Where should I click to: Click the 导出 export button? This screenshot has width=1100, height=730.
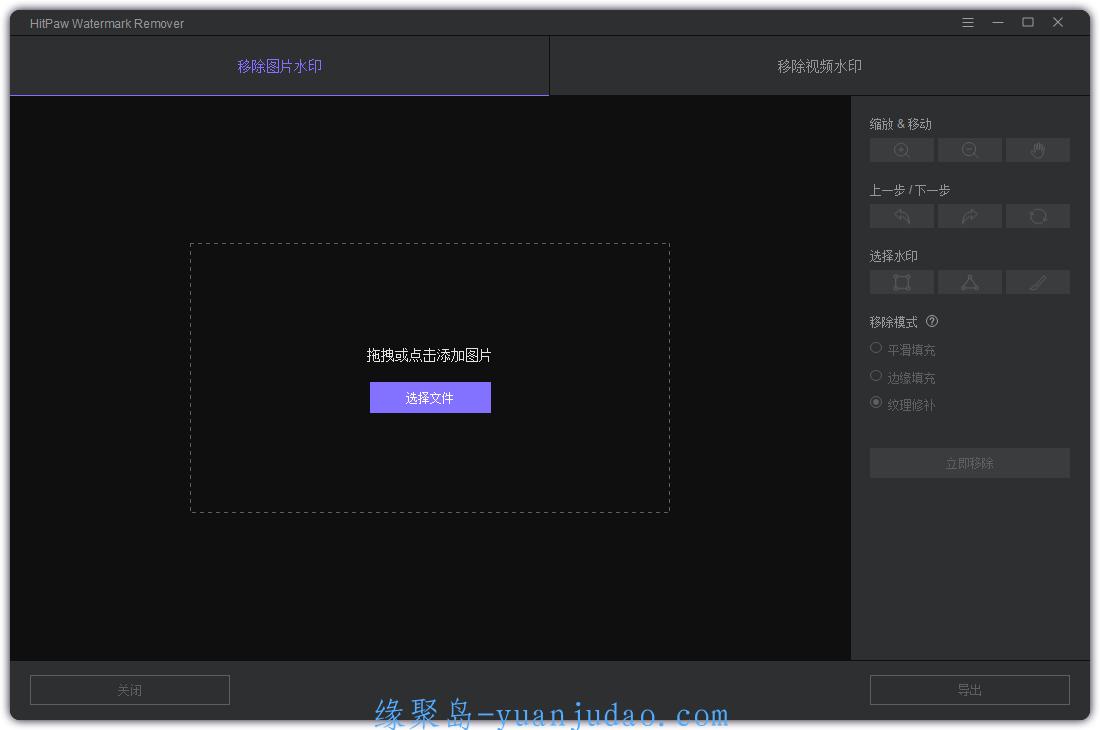click(x=970, y=690)
